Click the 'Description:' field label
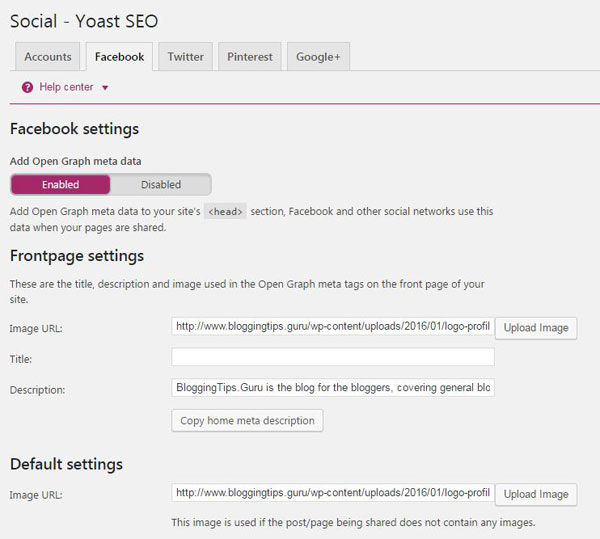Screen dimensions: 600x539 tap(37, 390)
